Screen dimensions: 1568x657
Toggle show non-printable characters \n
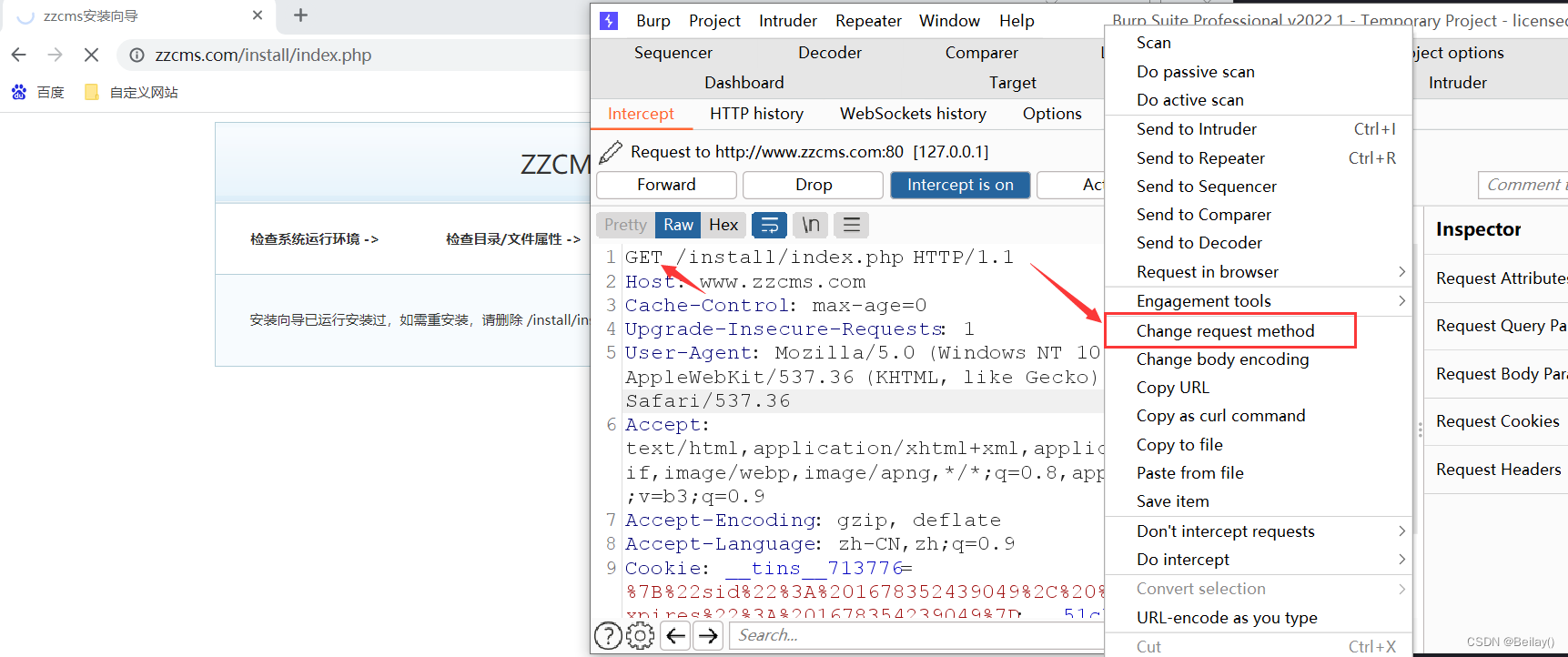810,225
